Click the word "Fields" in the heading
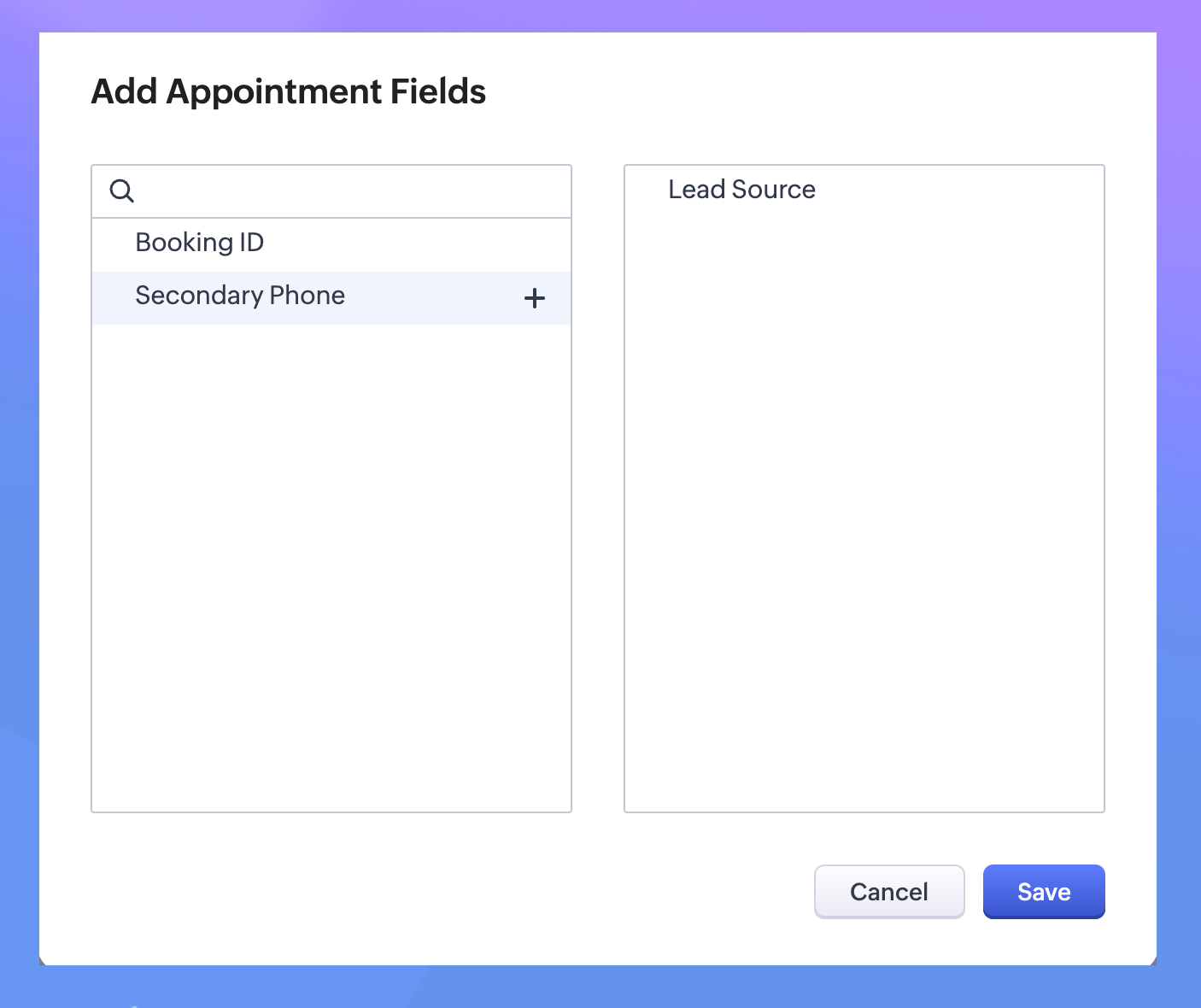1201x1008 pixels. [x=438, y=92]
